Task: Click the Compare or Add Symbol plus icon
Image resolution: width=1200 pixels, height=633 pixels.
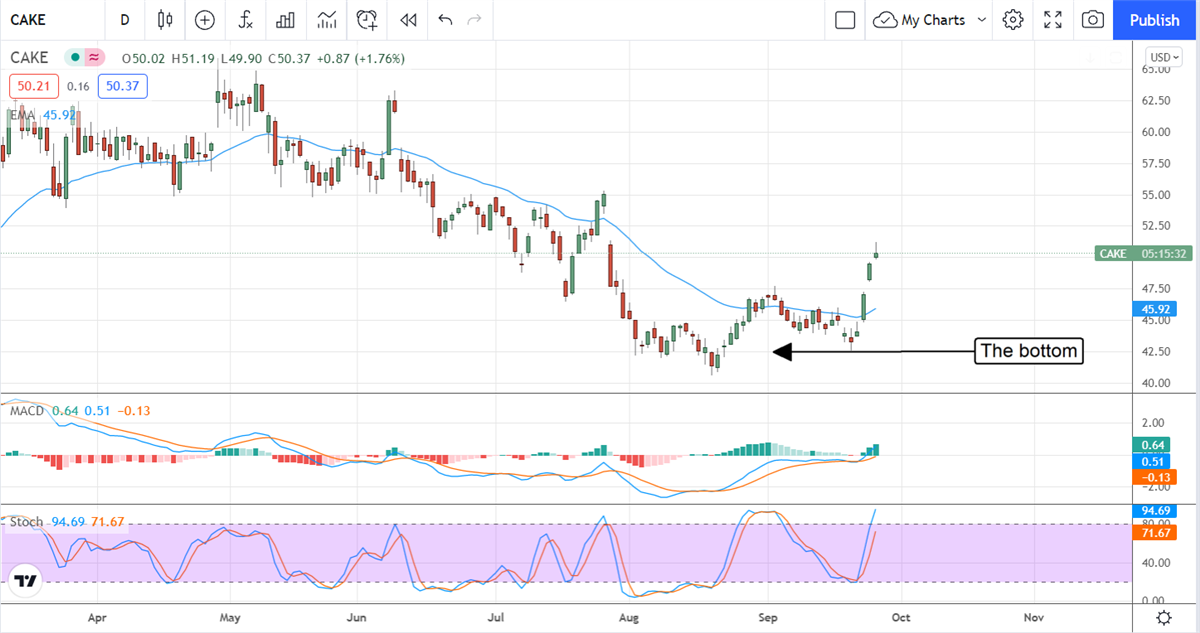Action: click(205, 20)
